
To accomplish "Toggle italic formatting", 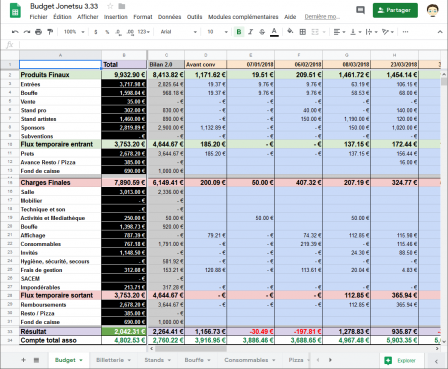I will pos(250,32).
